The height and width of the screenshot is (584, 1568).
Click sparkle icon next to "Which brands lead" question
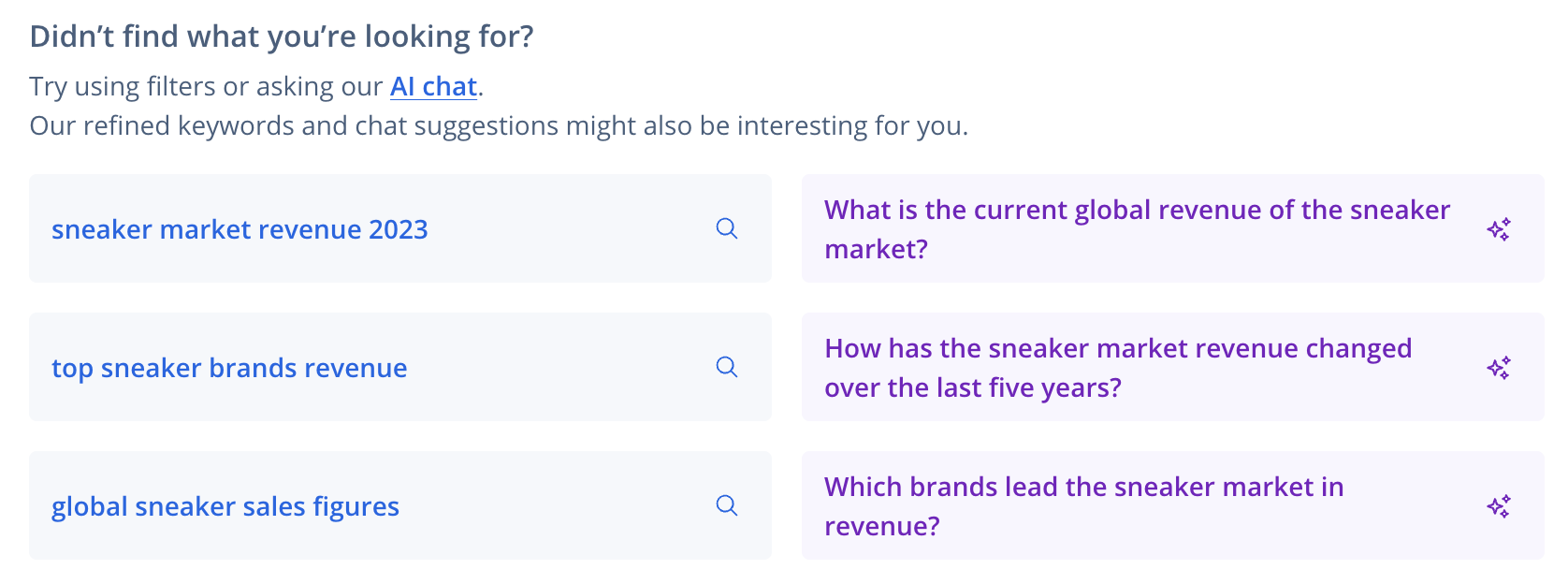pos(1499,506)
